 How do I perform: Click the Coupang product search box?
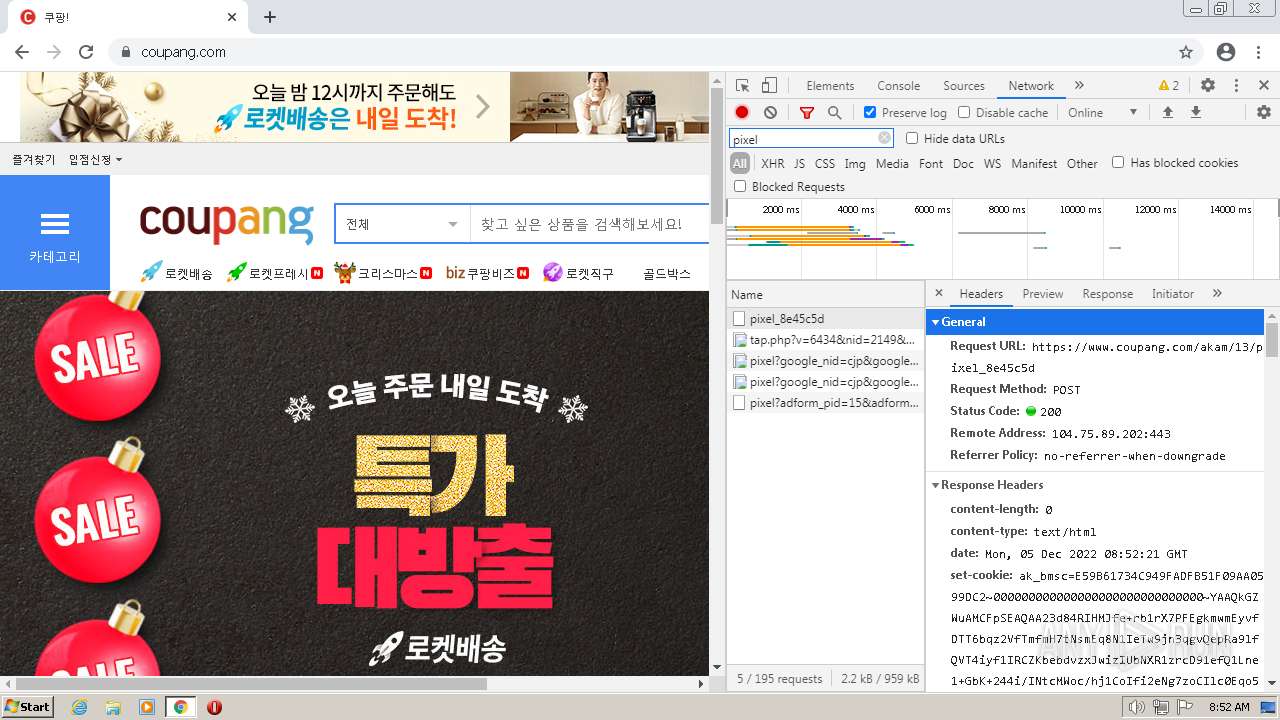[591, 224]
